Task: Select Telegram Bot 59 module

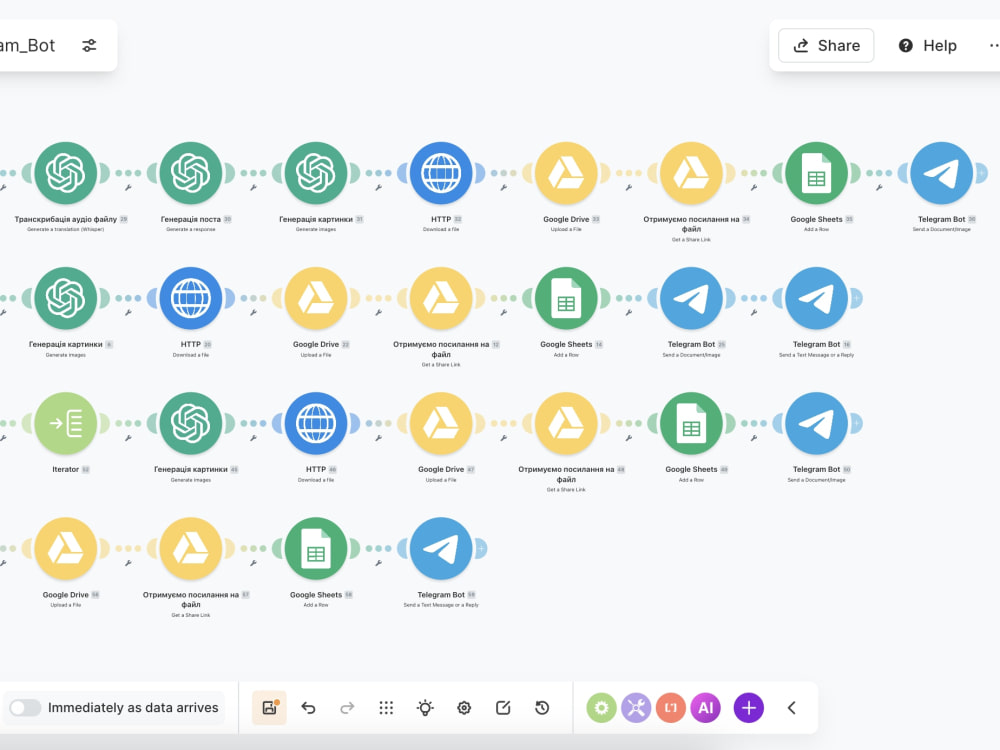Action: coord(441,548)
